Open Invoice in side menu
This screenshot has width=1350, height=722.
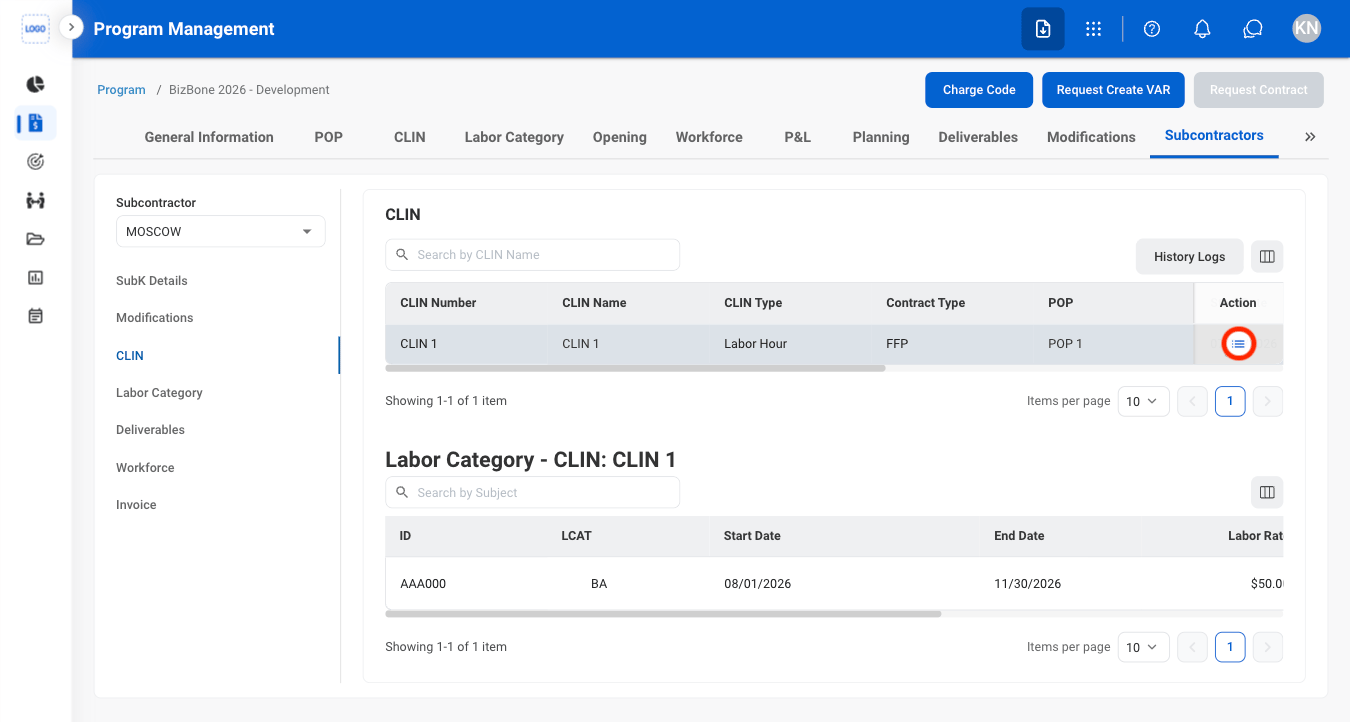[136, 505]
